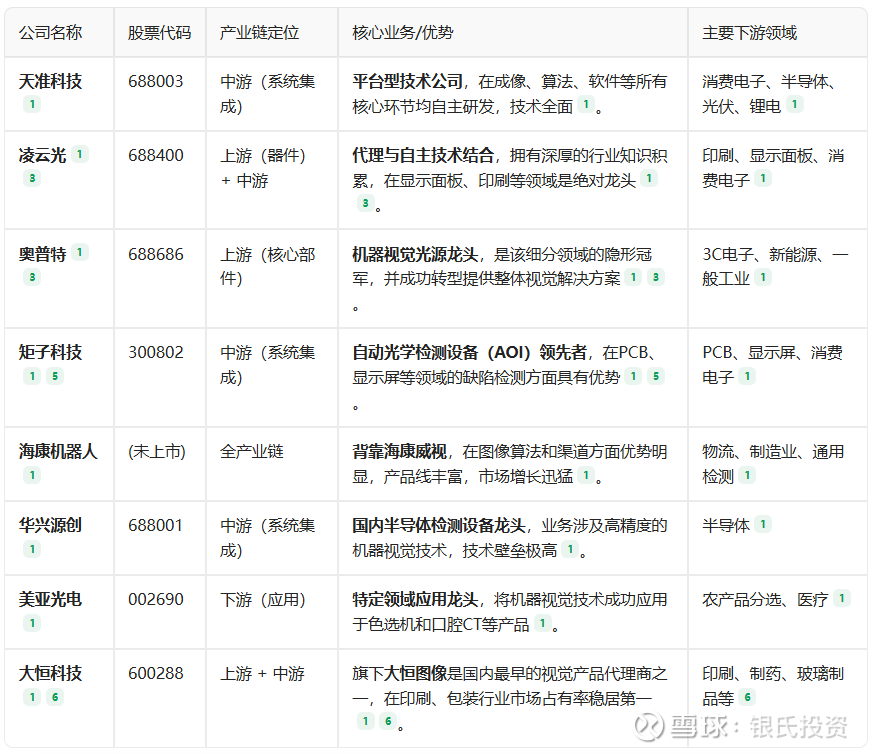Select stock code 688001
This screenshot has width=874, height=754.
156,525
